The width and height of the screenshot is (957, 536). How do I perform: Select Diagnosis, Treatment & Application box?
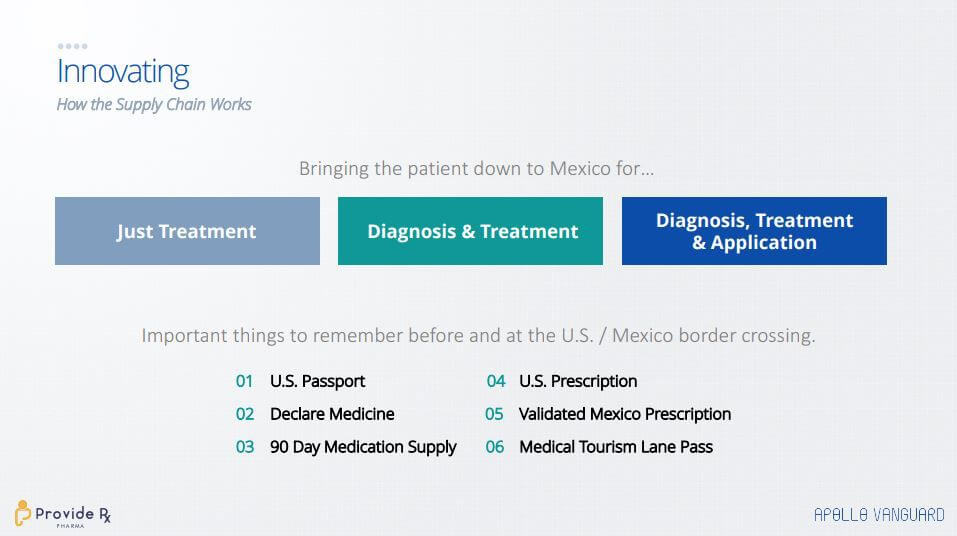[x=754, y=231]
